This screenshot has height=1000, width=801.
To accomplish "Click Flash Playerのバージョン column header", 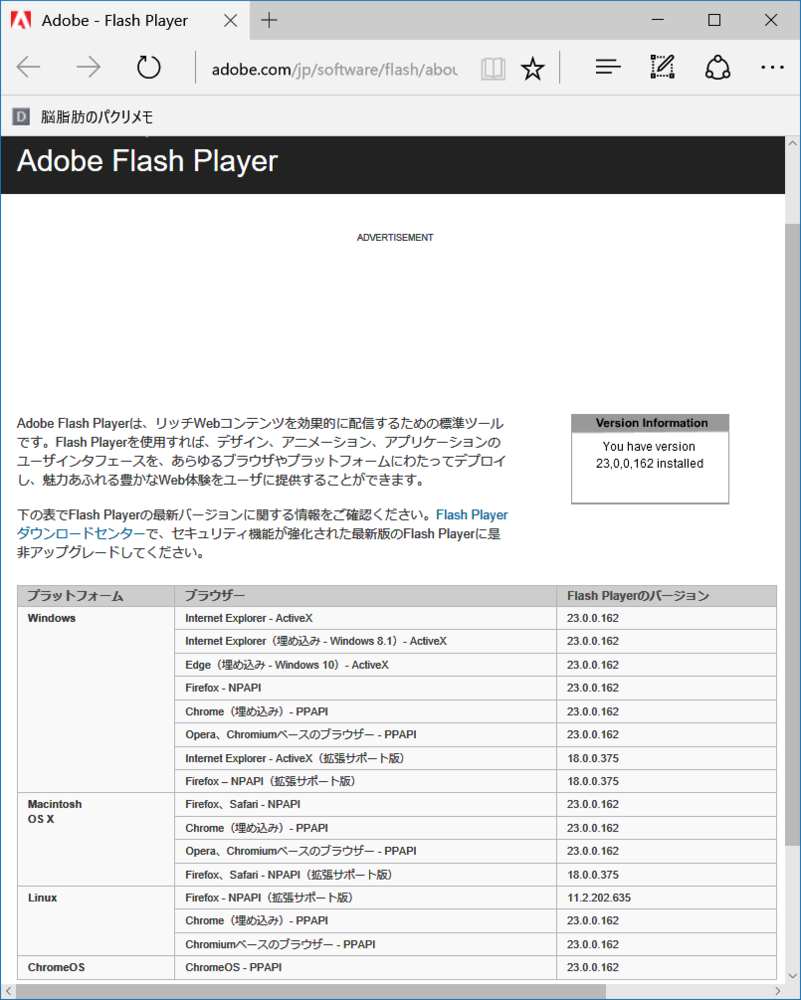I will pos(666,596).
